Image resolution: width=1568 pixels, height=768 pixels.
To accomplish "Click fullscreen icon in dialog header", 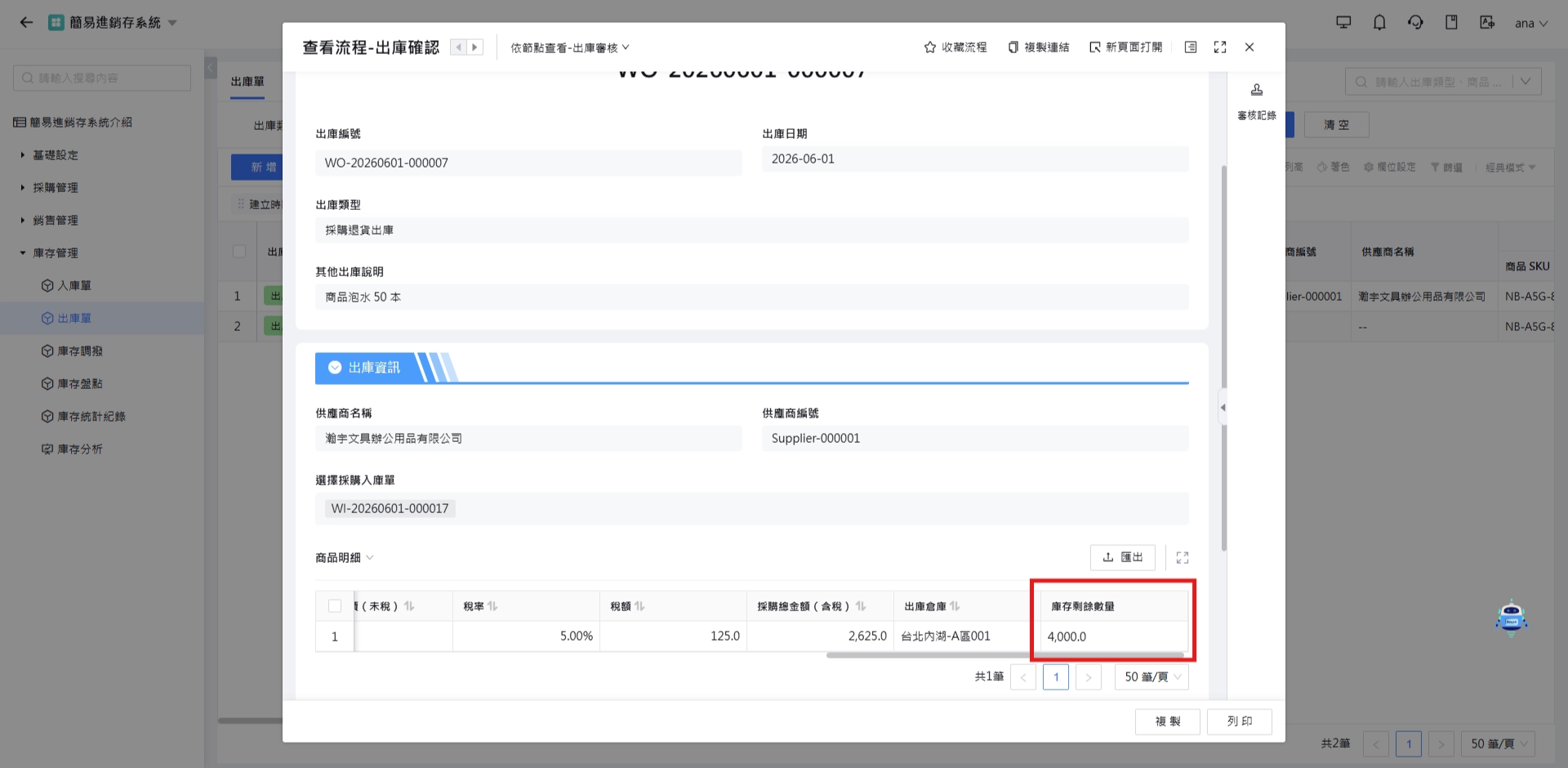I will click(1220, 47).
